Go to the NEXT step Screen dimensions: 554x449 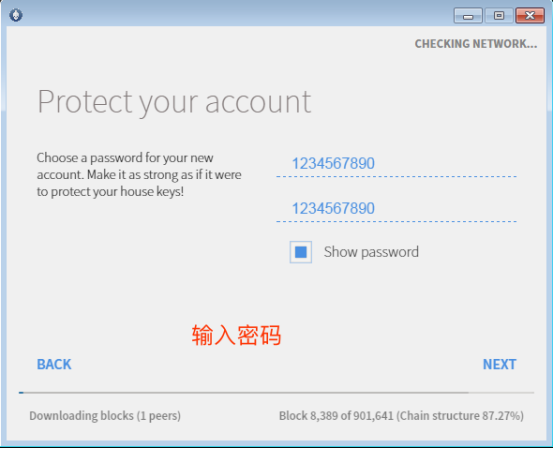click(499, 364)
